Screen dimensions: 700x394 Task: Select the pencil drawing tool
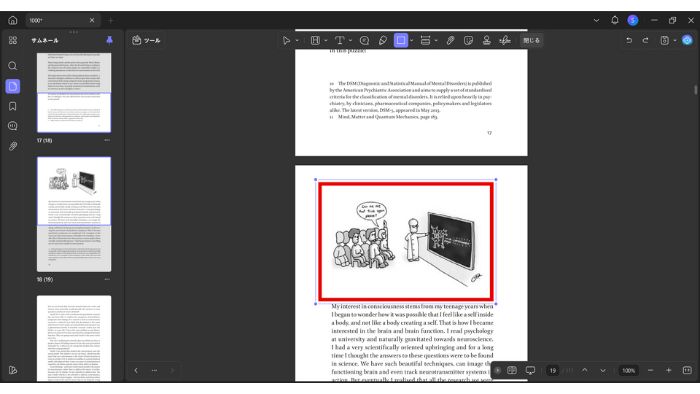(383, 40)
